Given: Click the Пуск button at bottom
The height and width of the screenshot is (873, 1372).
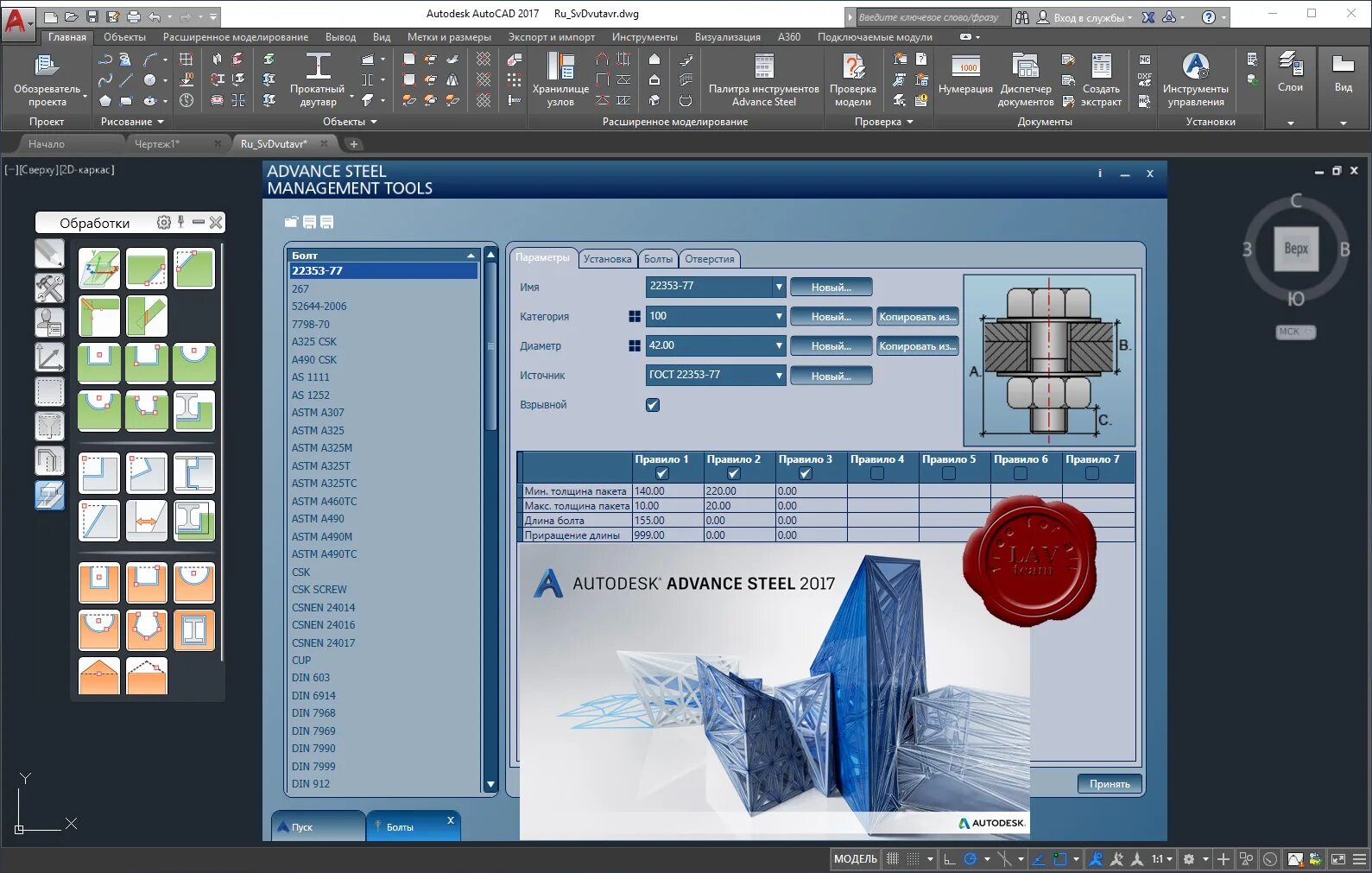Looking at the screenshot, I should tap(318, 826).
